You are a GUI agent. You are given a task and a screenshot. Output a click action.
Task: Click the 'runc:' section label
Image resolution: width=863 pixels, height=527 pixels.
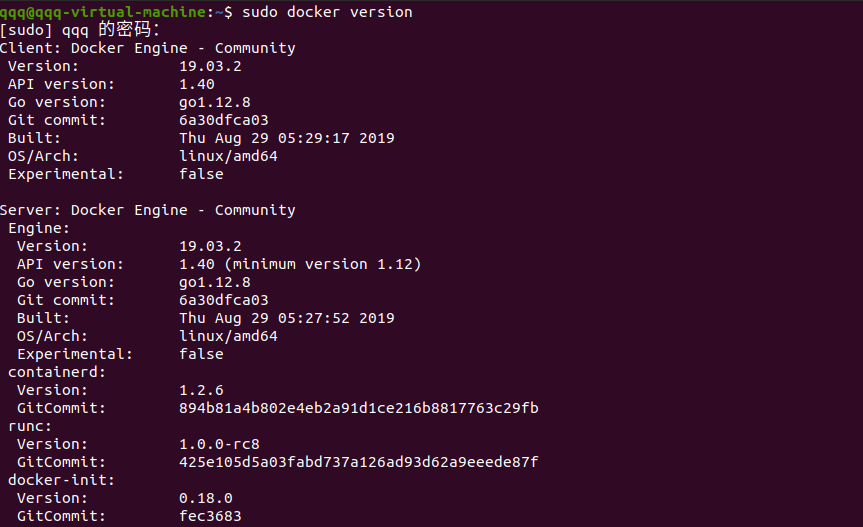[x=30, y=426]
